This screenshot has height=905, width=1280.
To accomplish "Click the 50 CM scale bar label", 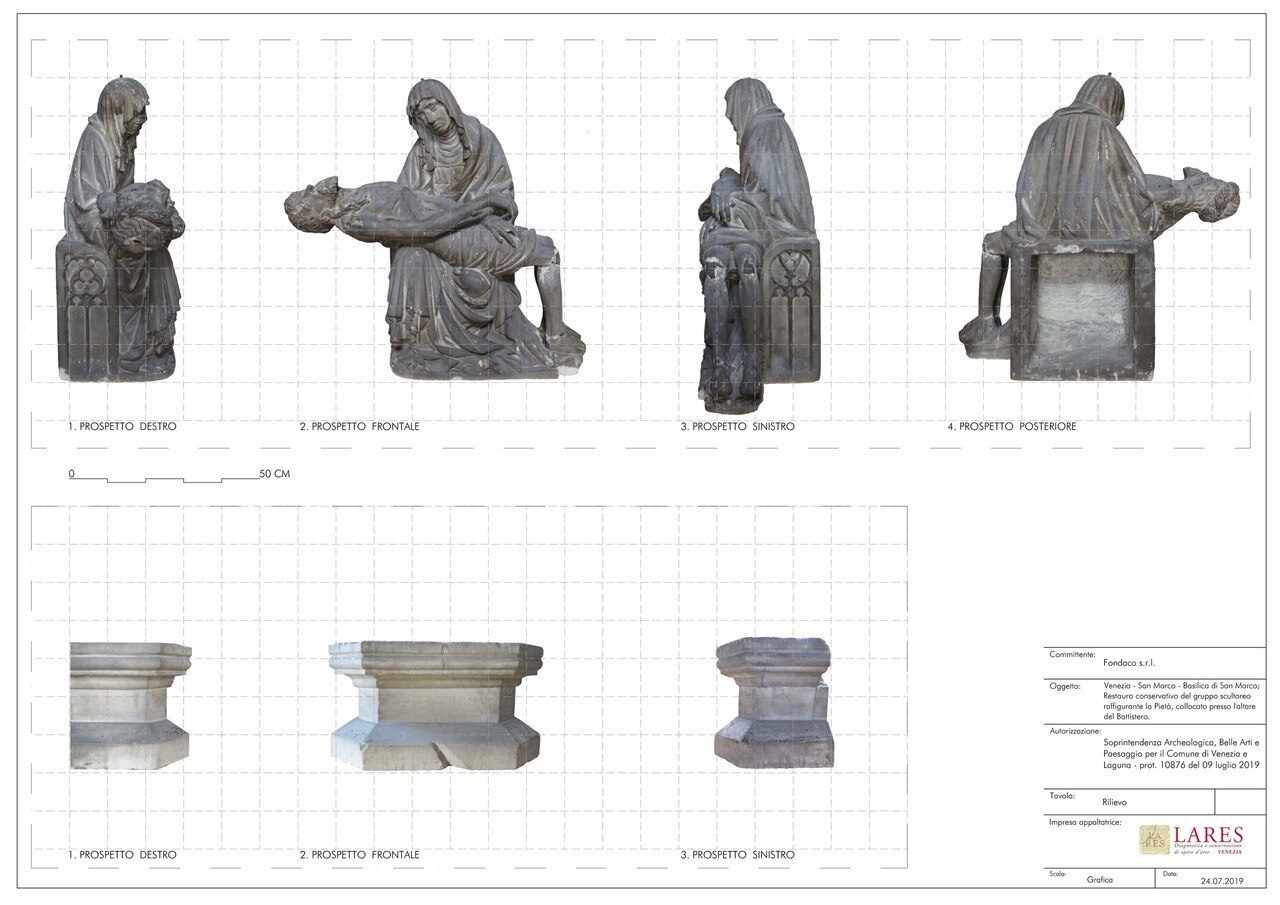I will pyautogui.click(x=274, y=474).
